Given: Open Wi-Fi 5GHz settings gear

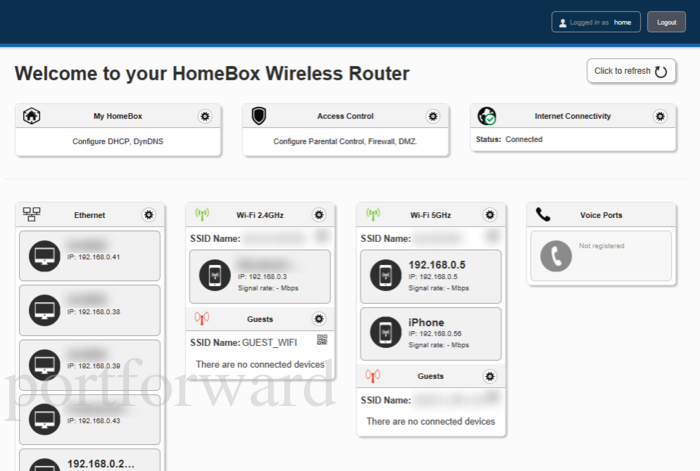Looking at the screenshot, I should [x=490, y=214].
